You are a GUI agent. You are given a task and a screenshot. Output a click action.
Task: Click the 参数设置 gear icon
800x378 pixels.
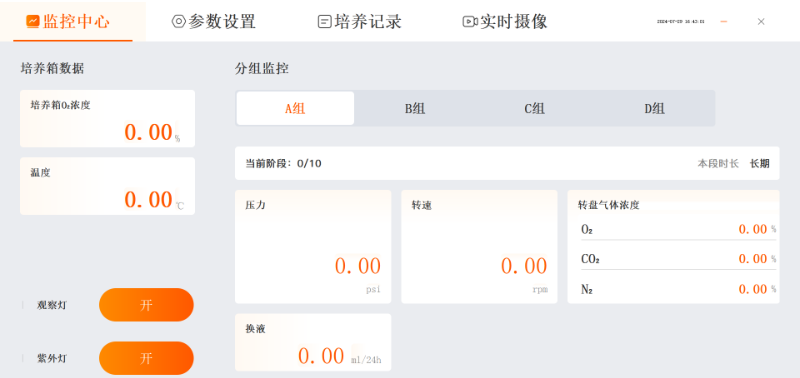[x=179, y=21]
